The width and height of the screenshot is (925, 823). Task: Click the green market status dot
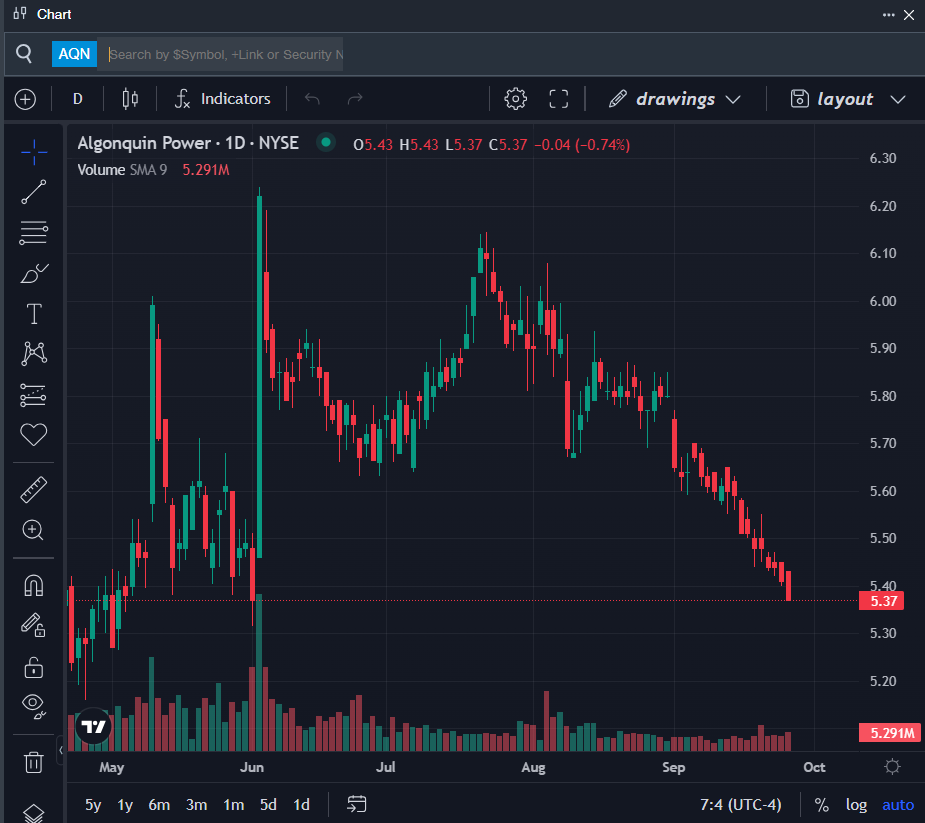tap(325, 143)
